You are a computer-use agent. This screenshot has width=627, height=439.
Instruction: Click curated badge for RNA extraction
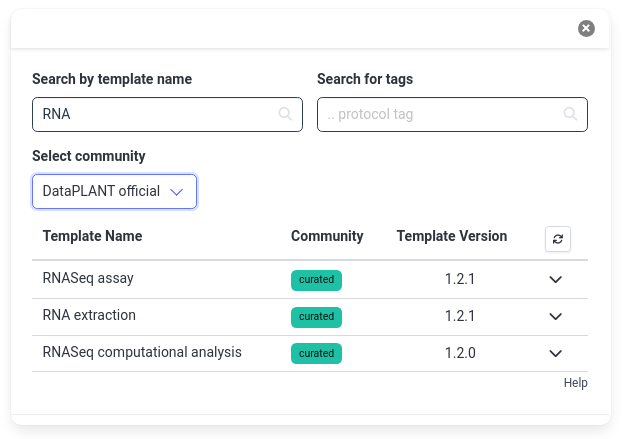click(316, 317)
